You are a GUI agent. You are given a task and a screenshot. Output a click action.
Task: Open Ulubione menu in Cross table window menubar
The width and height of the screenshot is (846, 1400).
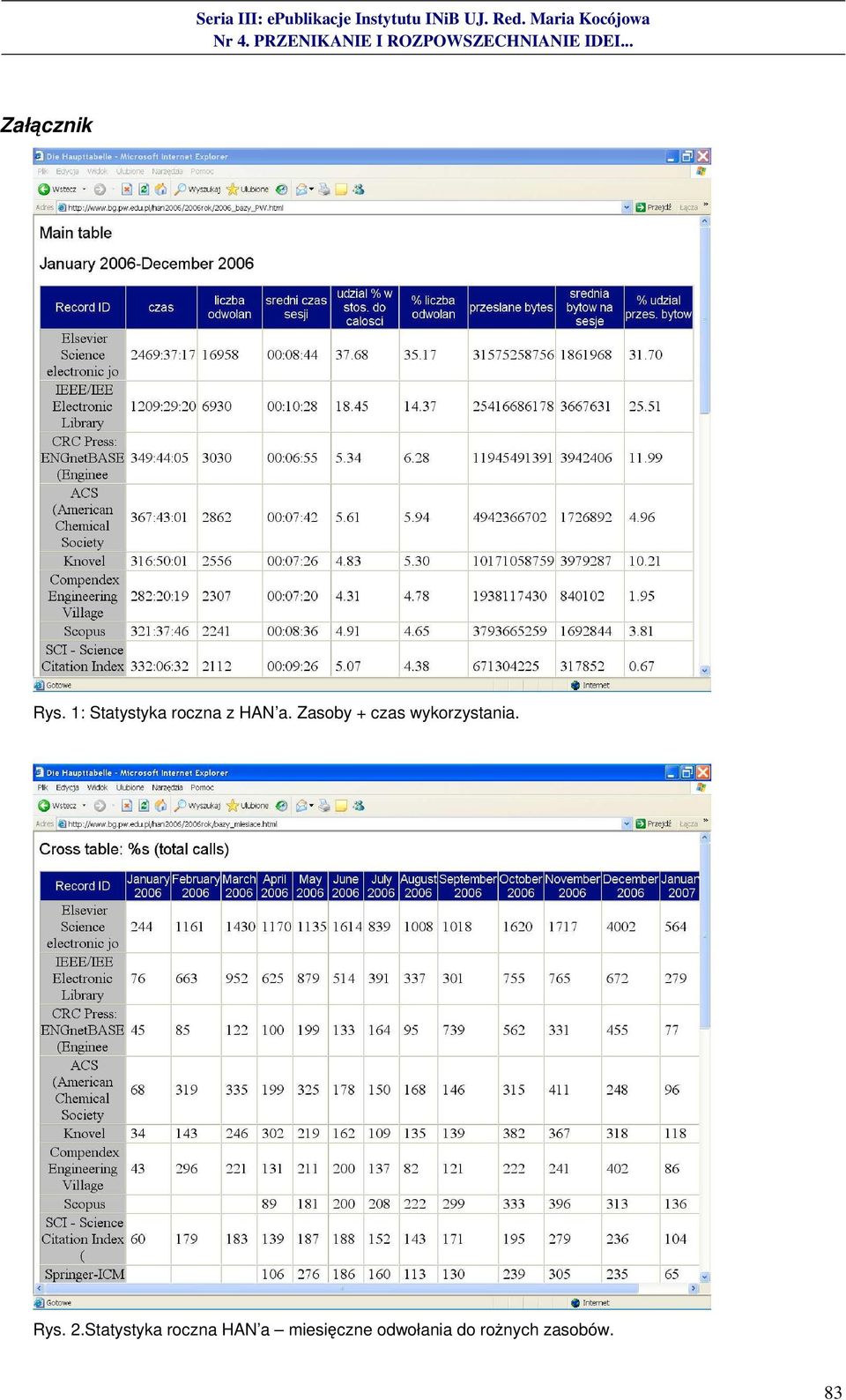pos(130,788)
